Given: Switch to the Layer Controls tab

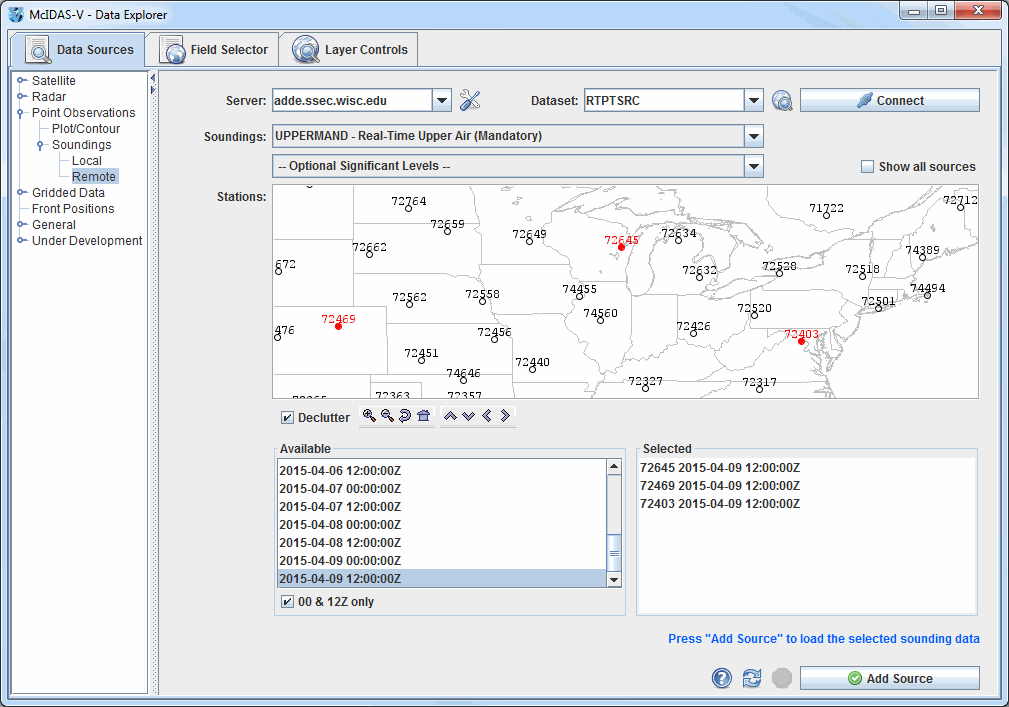Looking at the screenshot, I should click(349, 50).
